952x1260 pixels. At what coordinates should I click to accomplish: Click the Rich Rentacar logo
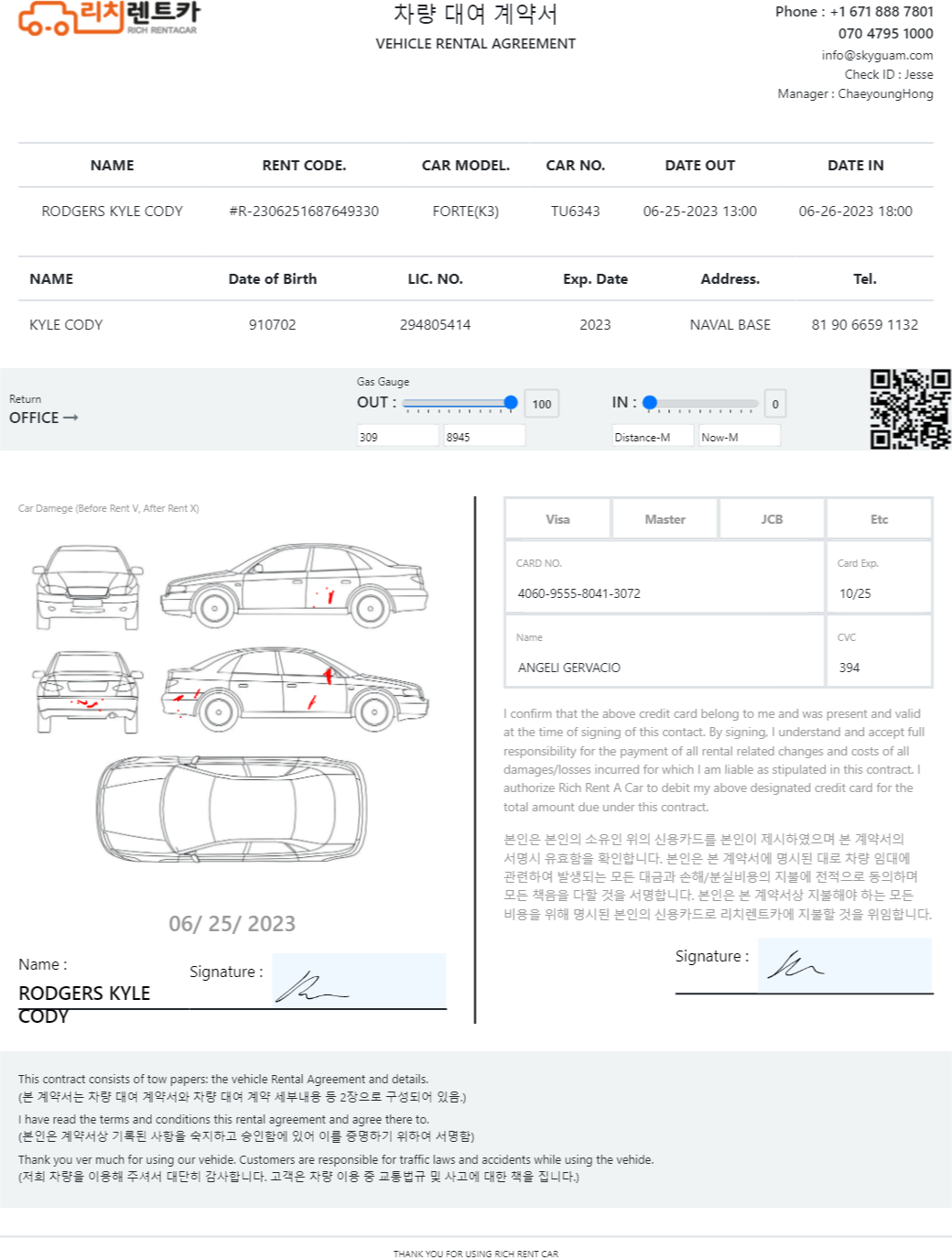tap(108, 17)
